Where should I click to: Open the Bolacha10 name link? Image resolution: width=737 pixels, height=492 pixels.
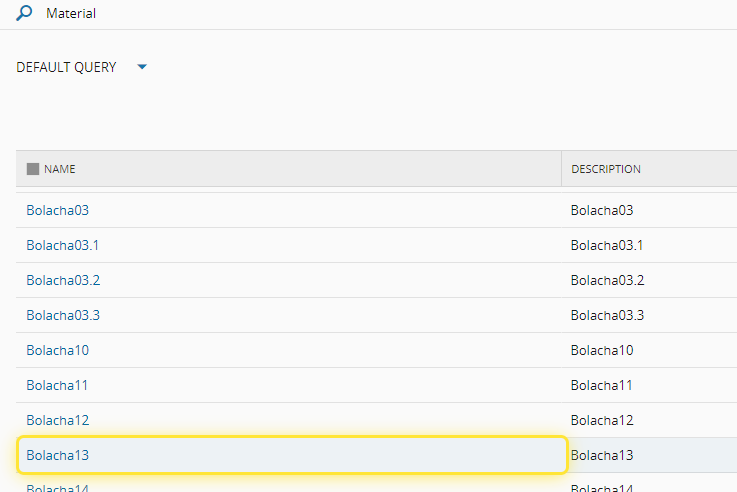[x=58, y=350]
